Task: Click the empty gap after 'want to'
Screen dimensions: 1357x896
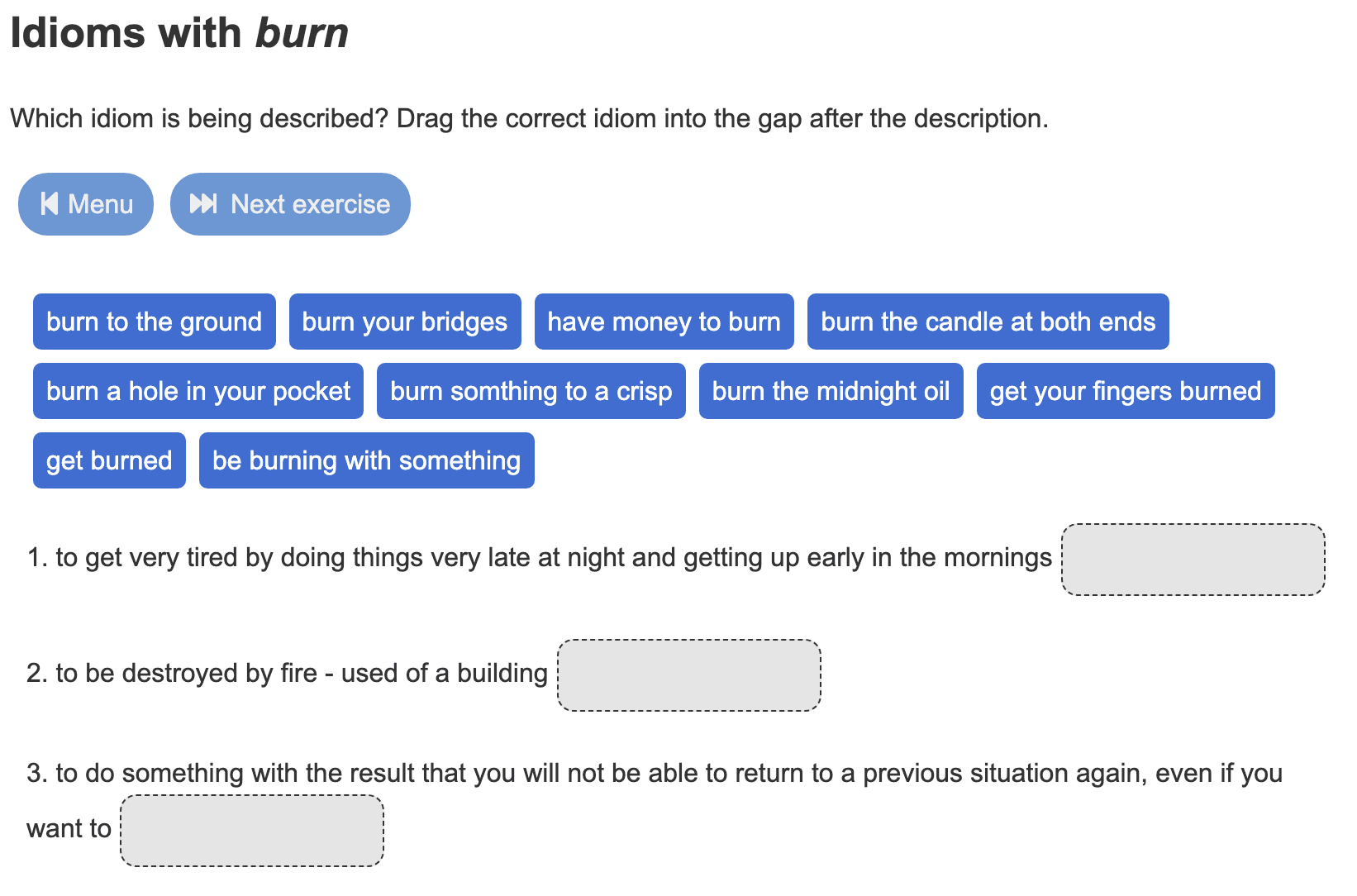Action: click(252, 831)
